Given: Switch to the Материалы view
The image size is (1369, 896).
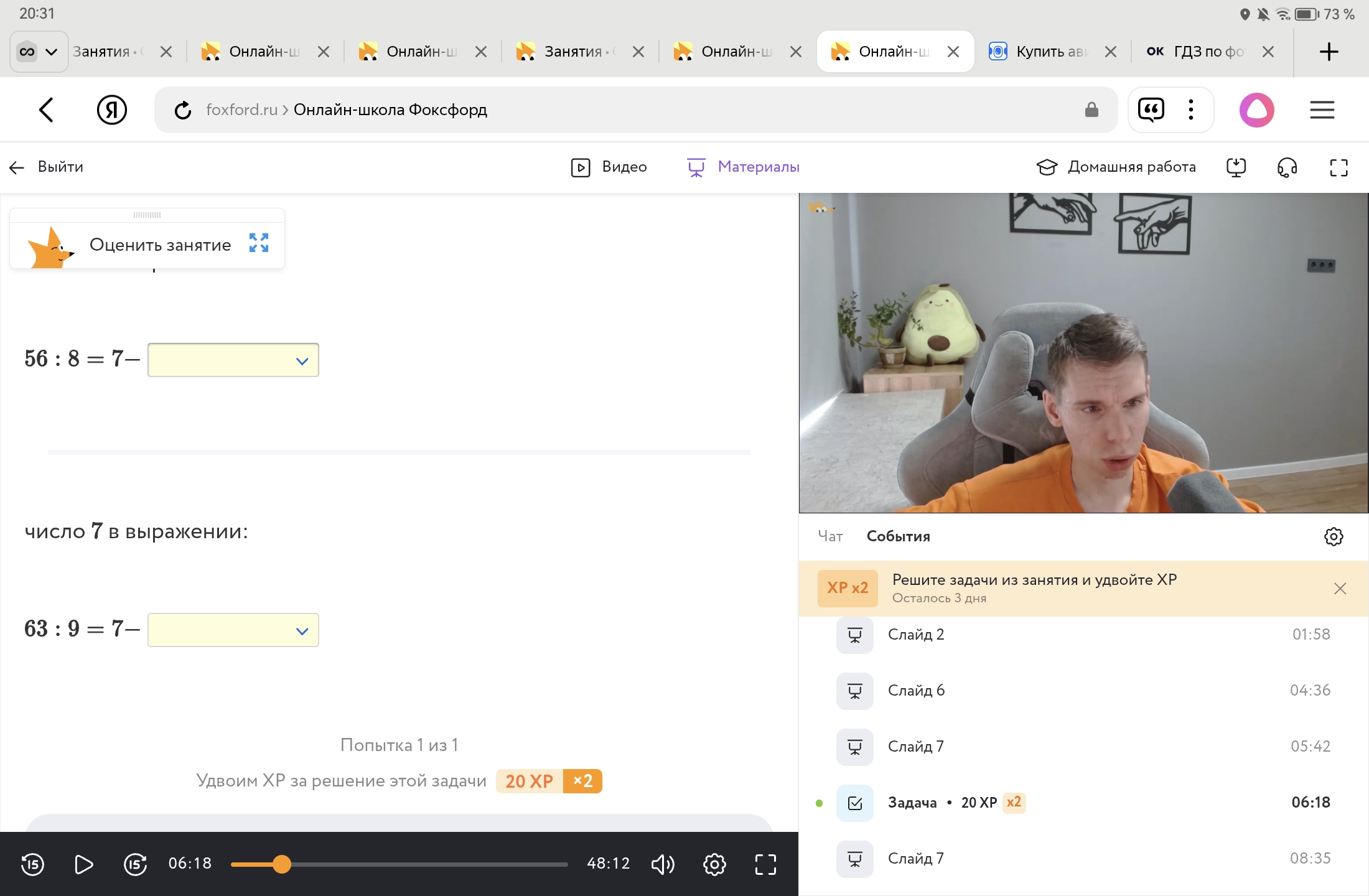Looking at the screenshot, I should pos(744,167).
